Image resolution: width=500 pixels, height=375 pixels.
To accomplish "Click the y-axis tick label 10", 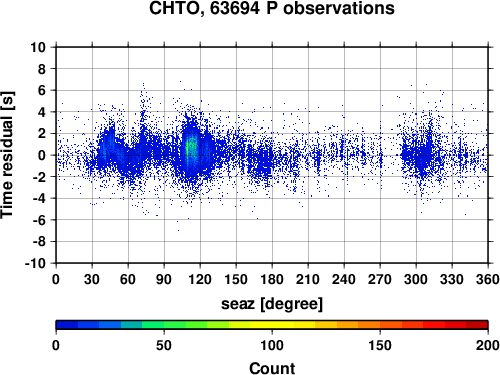I will (x=38, y=47).
